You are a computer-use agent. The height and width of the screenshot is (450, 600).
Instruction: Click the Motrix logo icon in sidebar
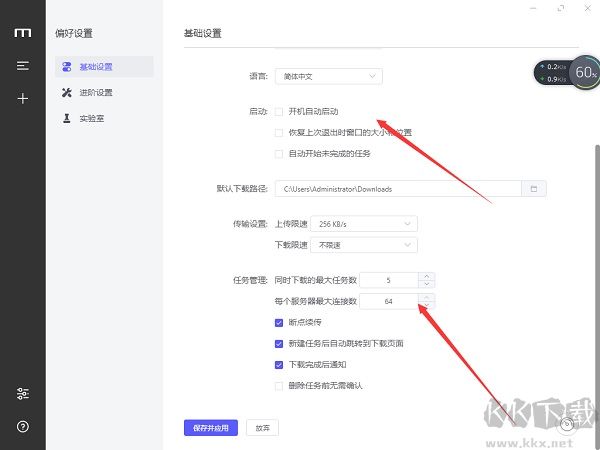23,33
